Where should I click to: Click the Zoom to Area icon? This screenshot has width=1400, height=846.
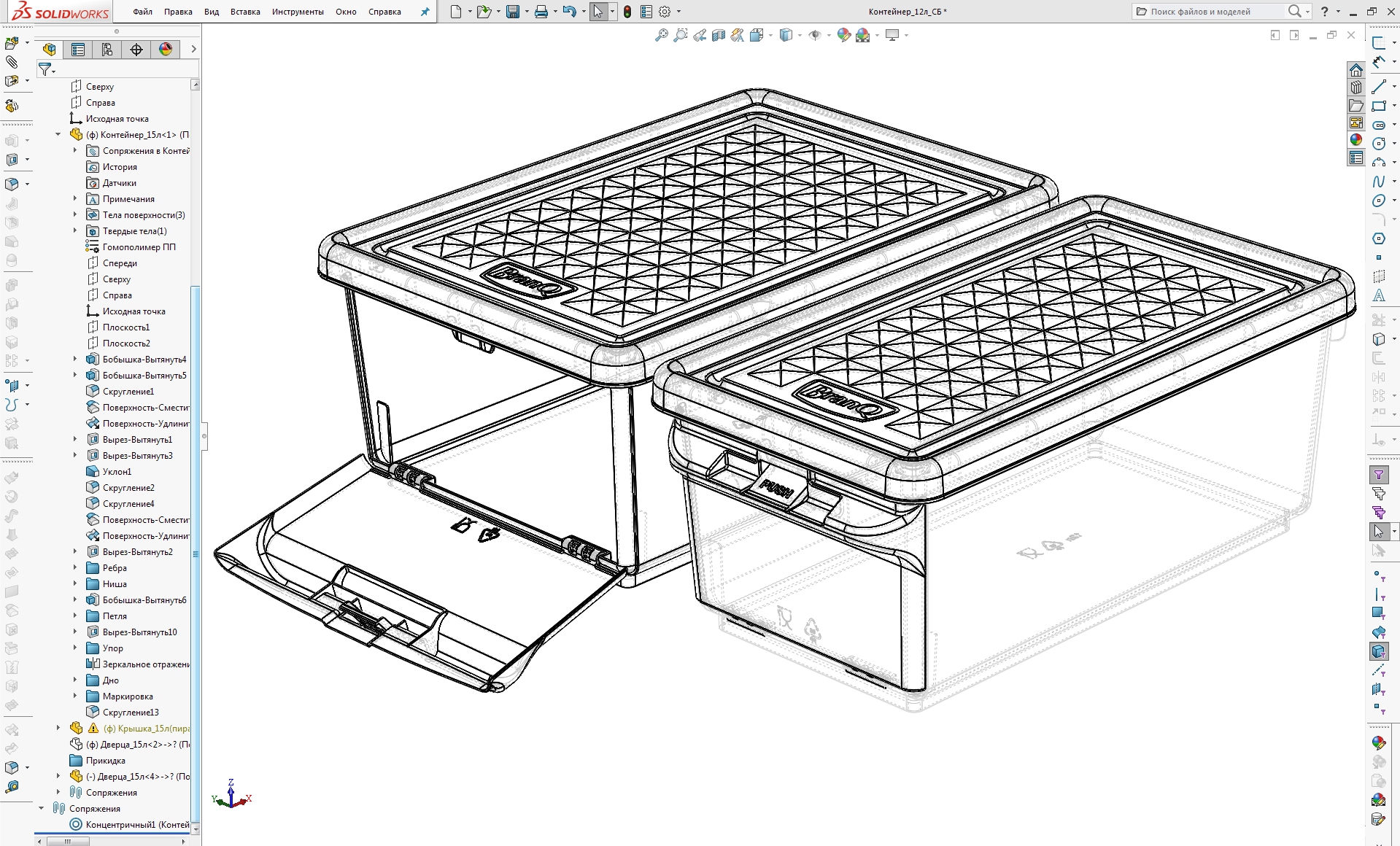681,35
